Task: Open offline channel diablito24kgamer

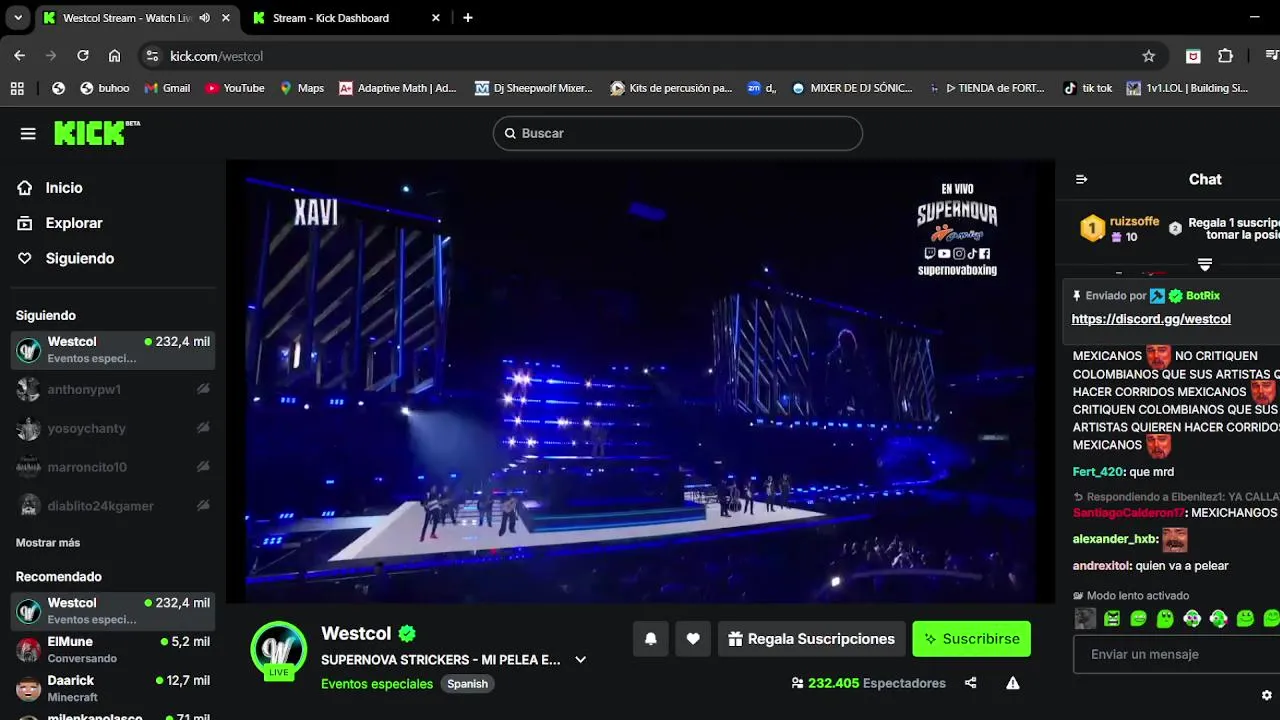Action: 113,506
